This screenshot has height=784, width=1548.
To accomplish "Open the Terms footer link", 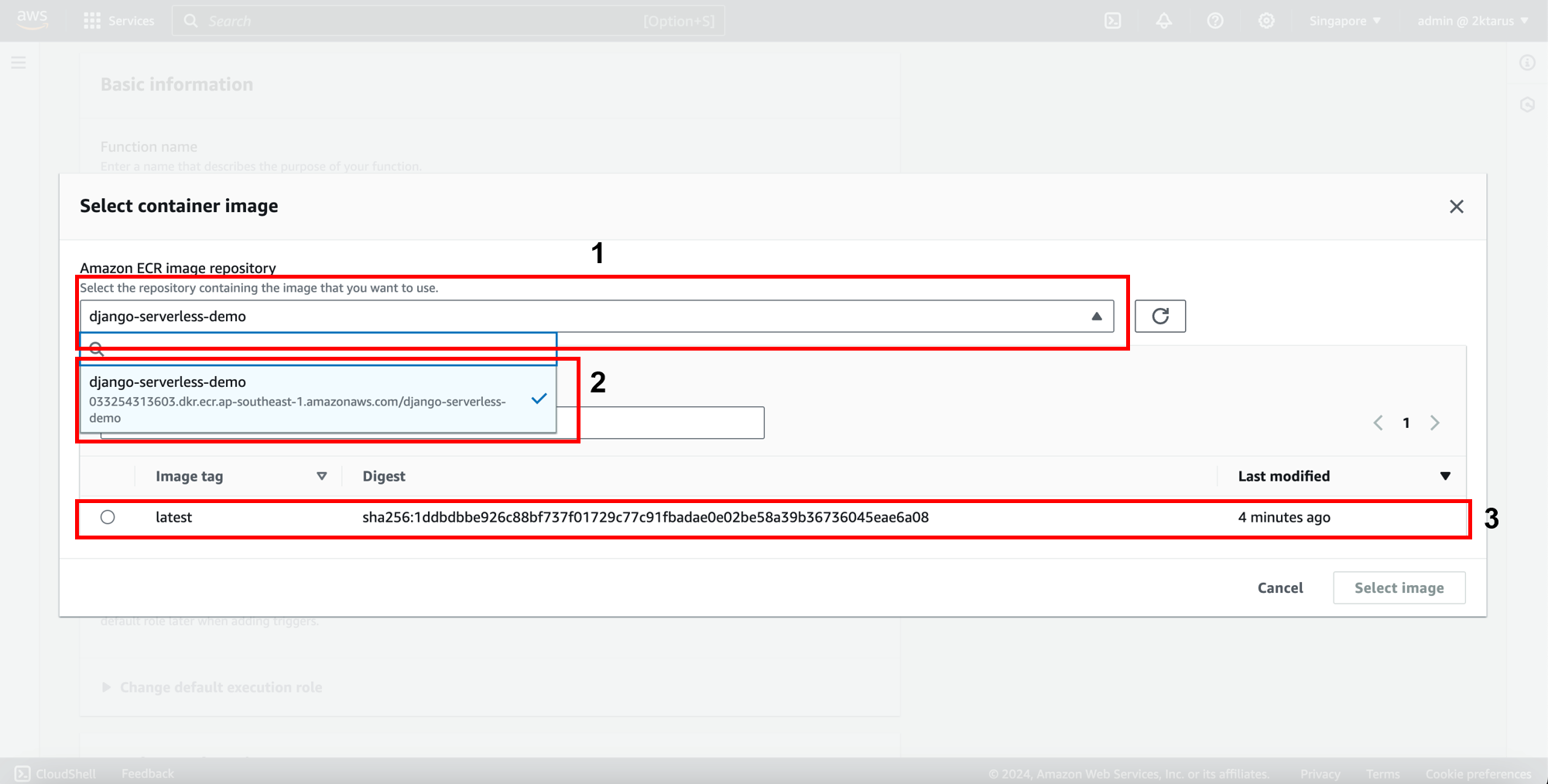I will point(1383,774).
